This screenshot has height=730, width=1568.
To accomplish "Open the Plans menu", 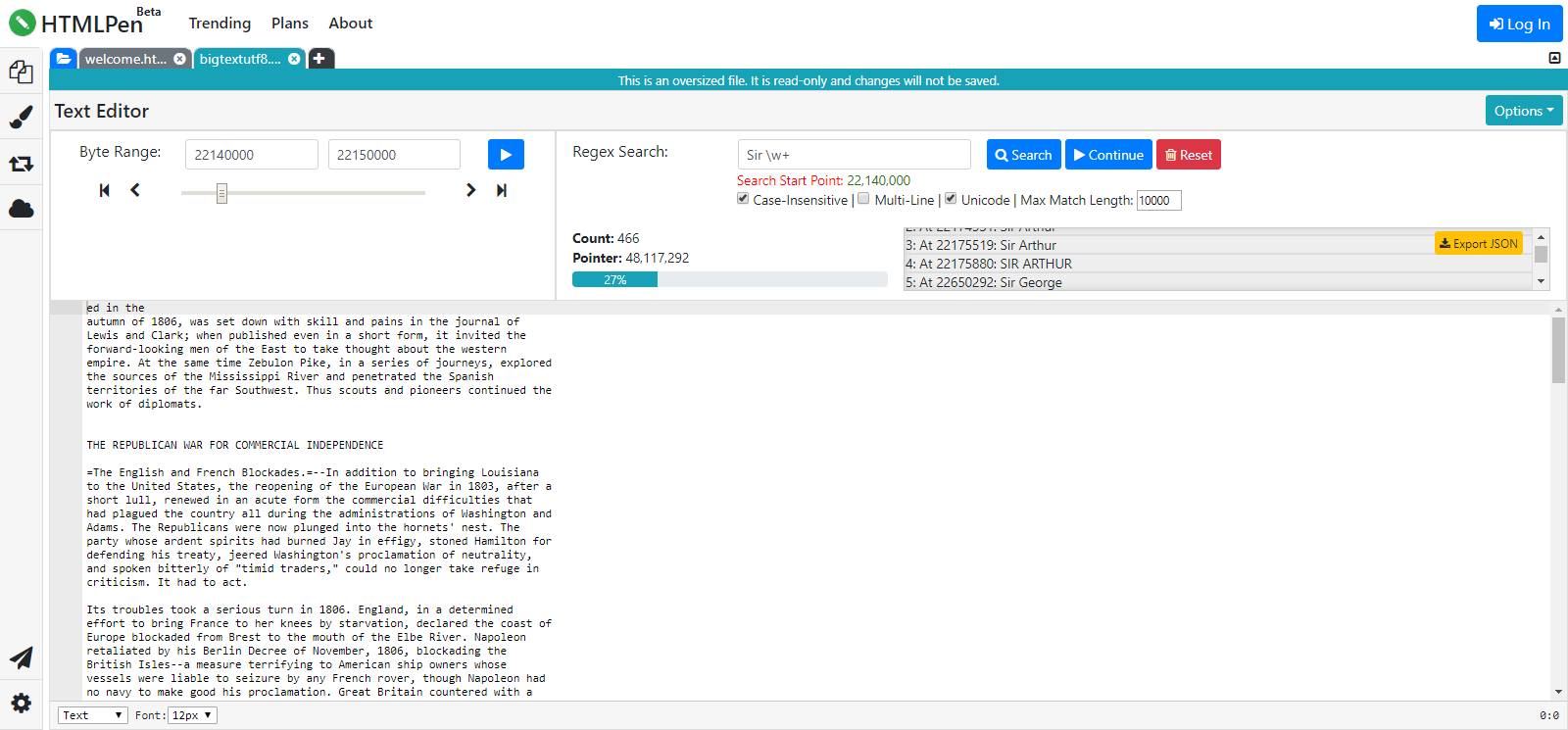I will (x=290, y=23).
